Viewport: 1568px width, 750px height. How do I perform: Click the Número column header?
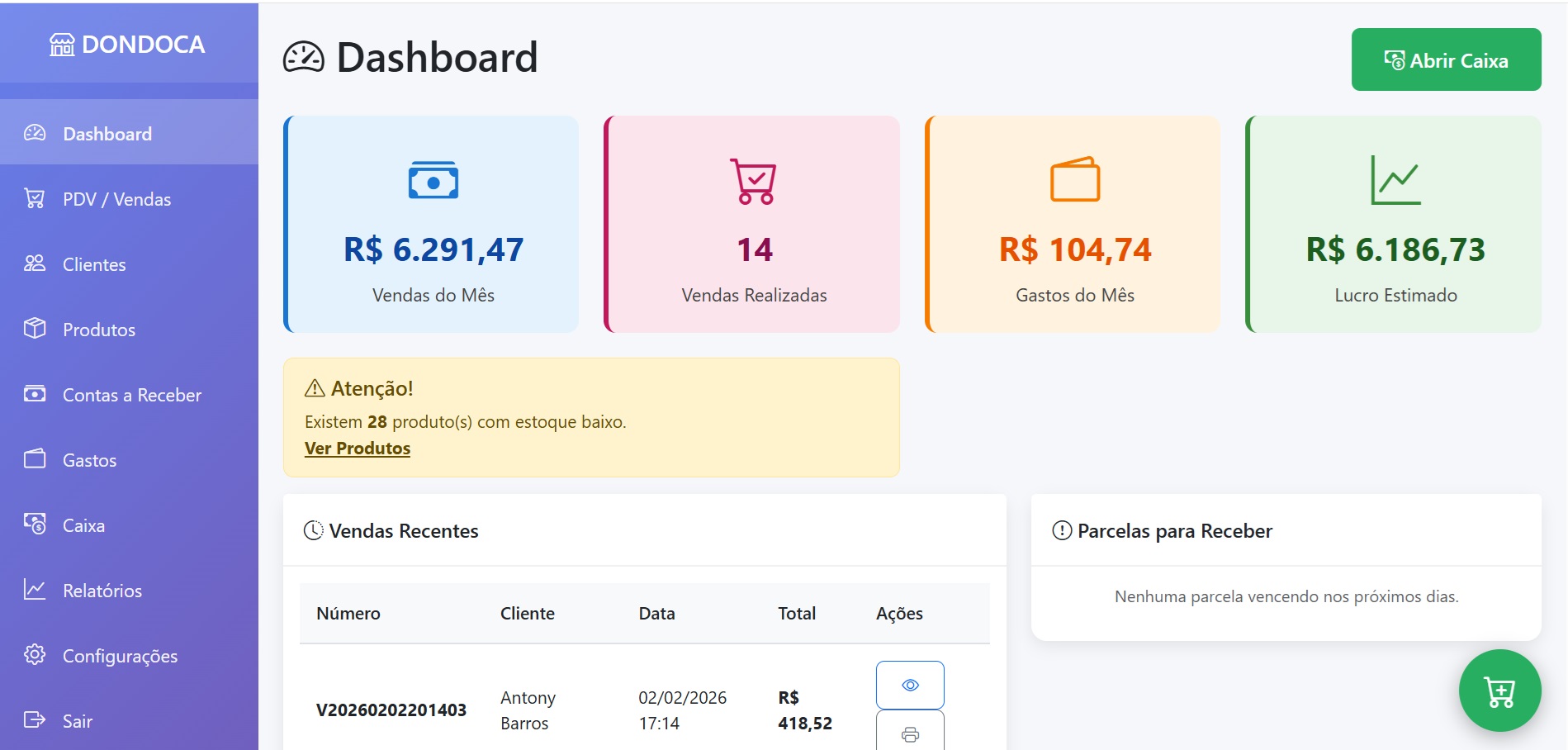click(348, 614)
